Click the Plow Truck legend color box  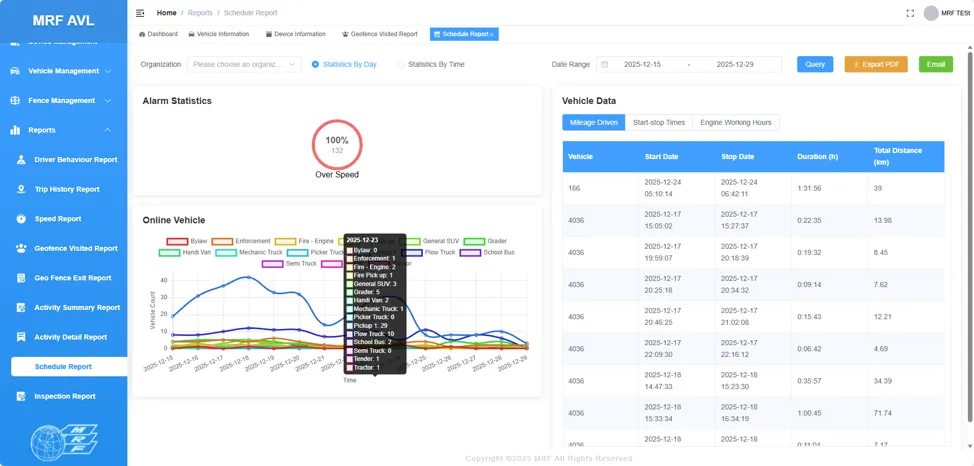(412, 253)
